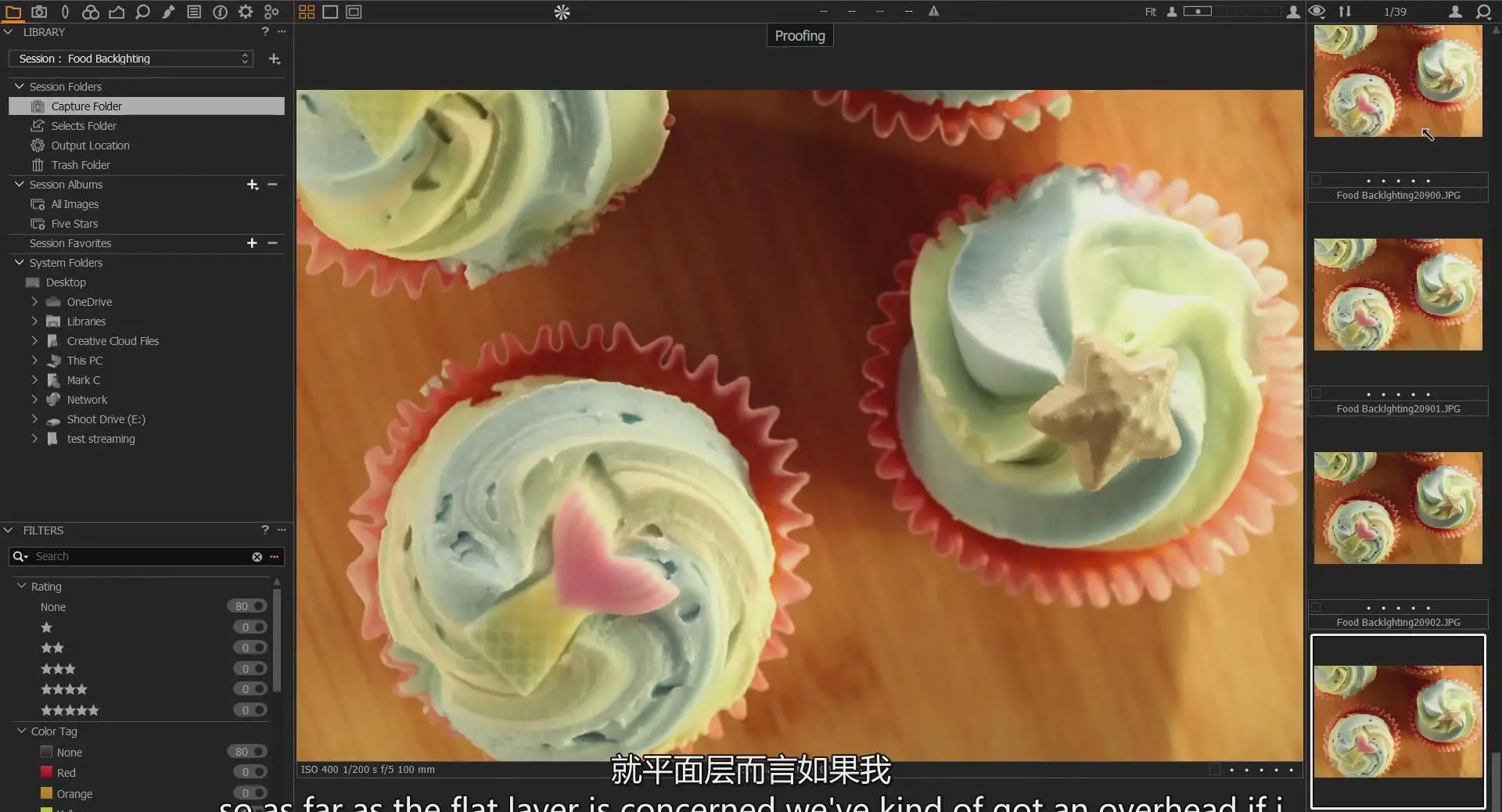Select the Output Location item

(146, 145)
